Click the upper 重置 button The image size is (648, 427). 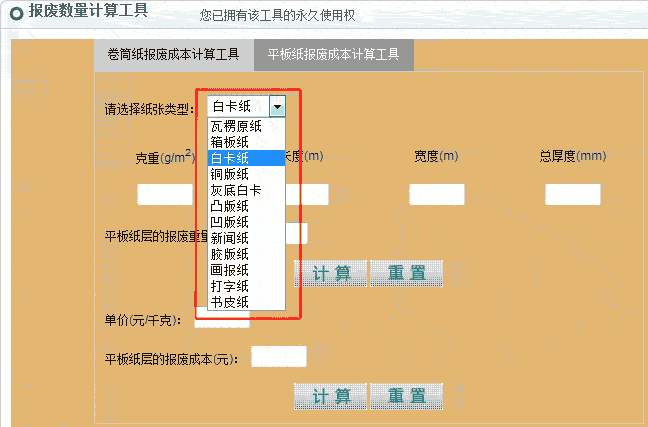coord(406,273)
